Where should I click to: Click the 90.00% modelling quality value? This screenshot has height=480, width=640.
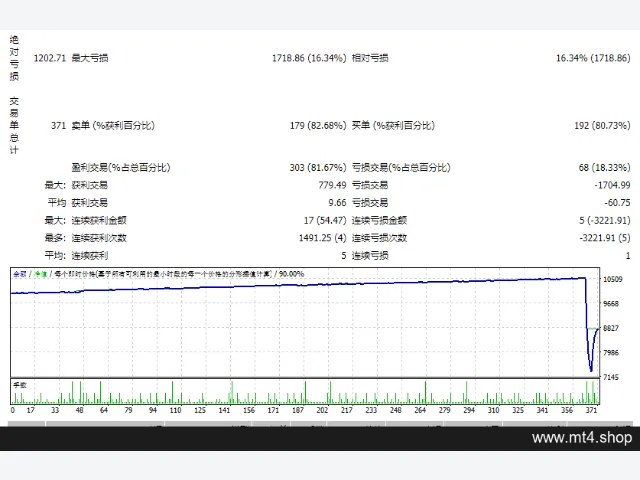[x=291, y=274]
